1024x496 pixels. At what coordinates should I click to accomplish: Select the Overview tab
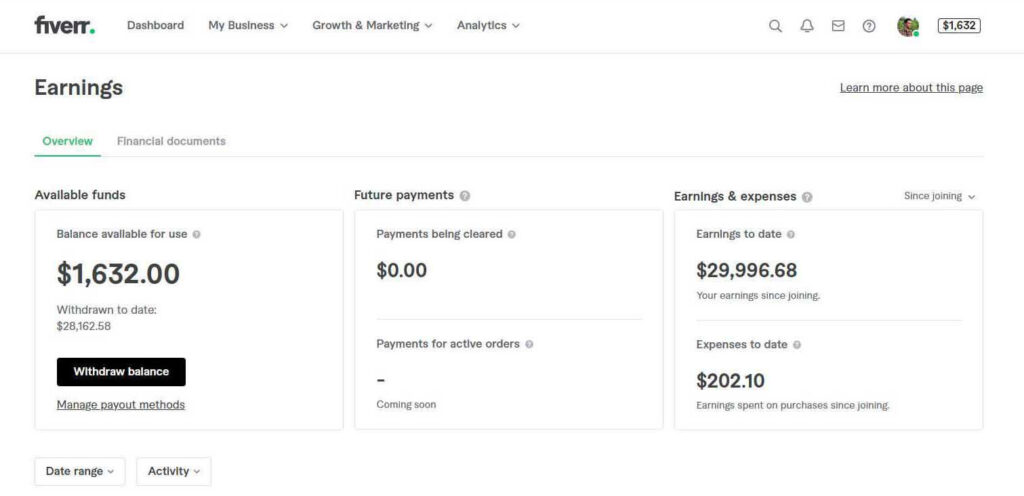[x=67, y=141]
